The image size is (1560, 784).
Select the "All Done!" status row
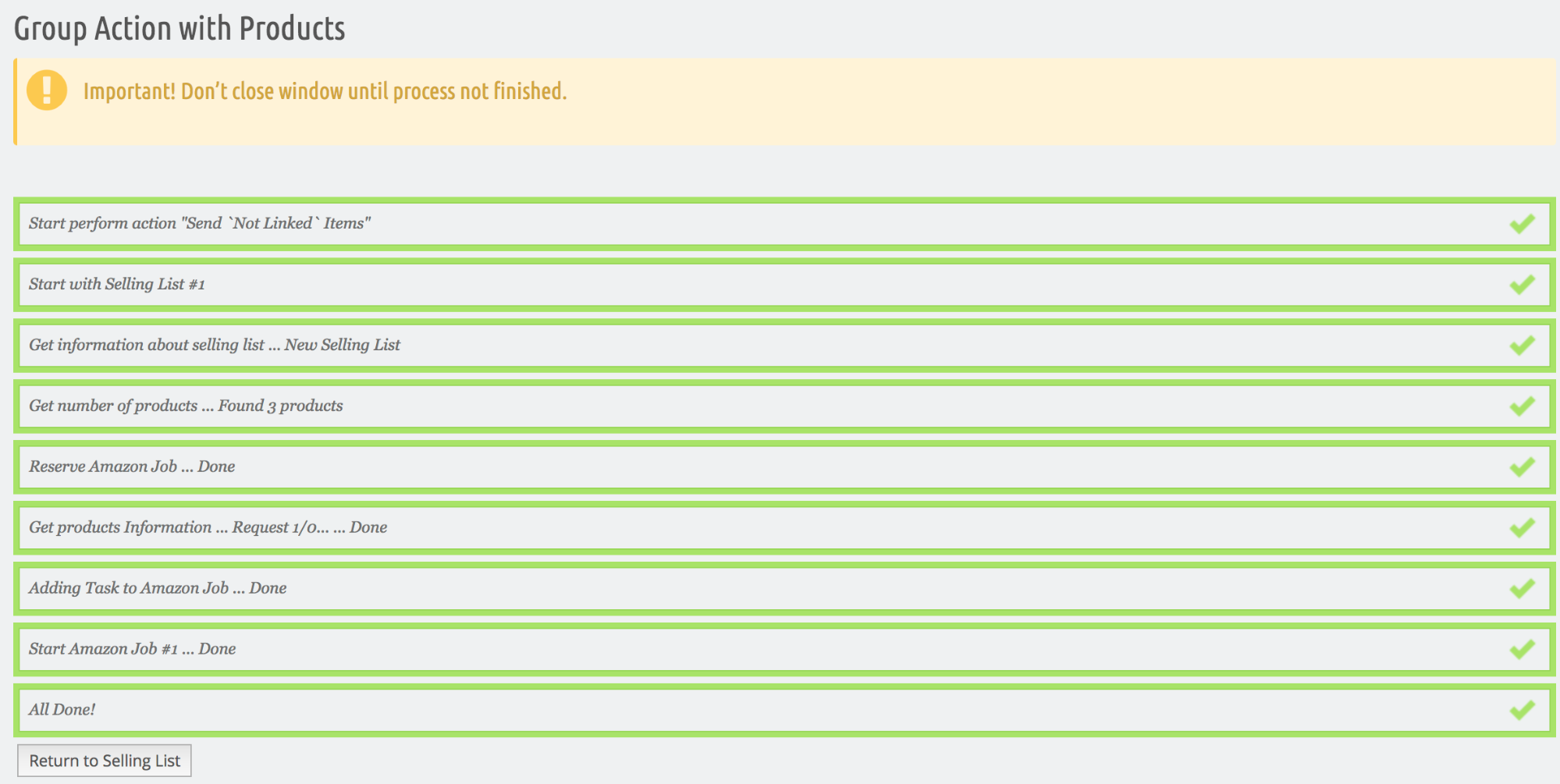[x=784, y=710]
